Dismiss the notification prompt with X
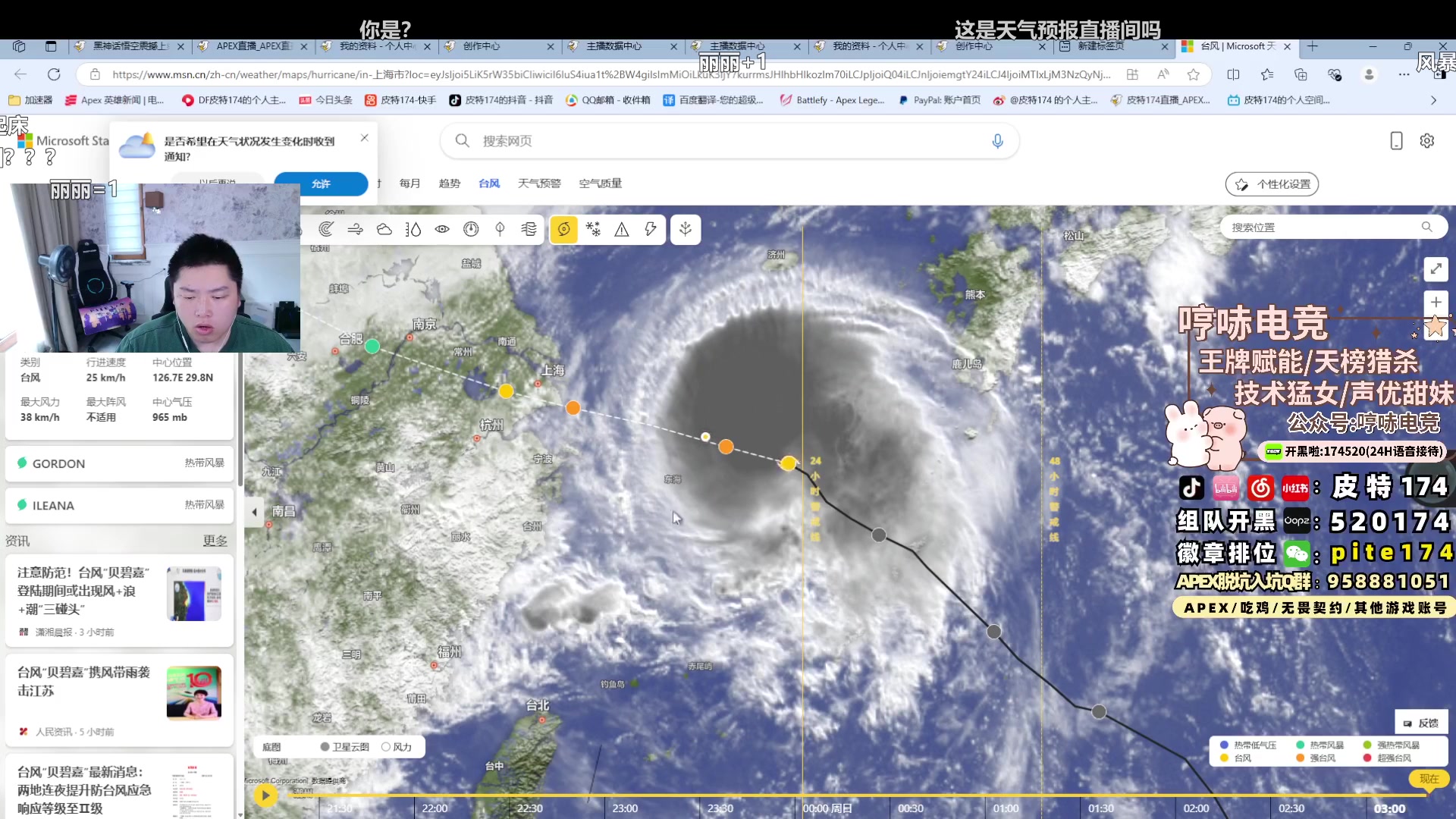This screenshot has width=1456, height=819. tap(365, 138)
